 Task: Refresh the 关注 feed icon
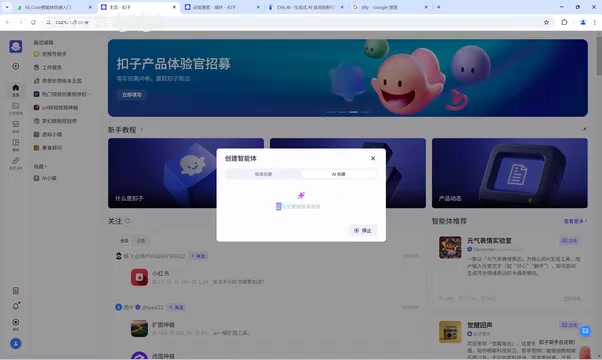128,221
